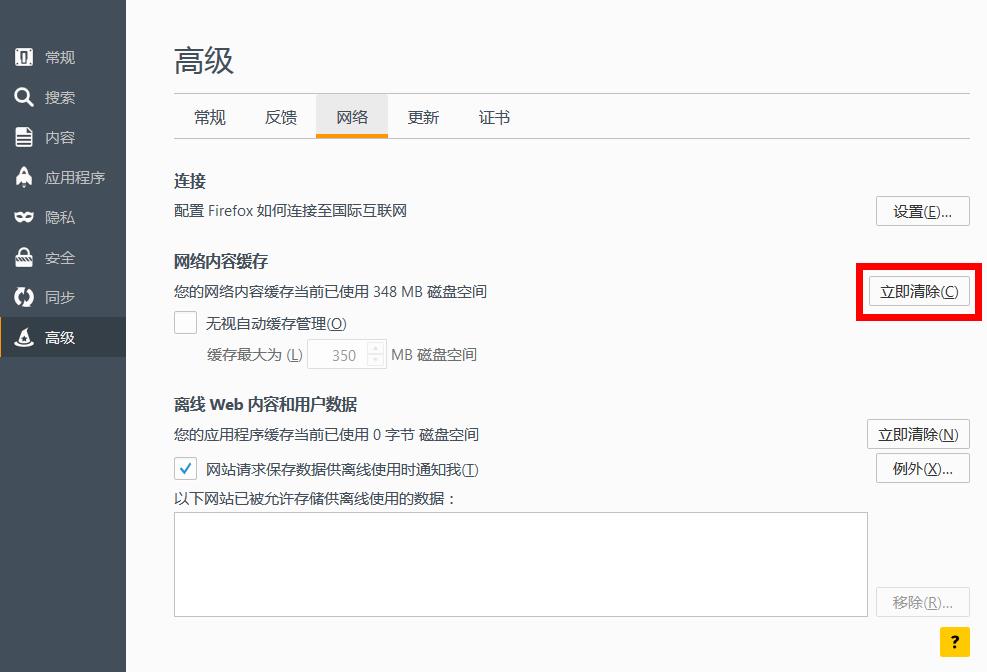This screenshot has height=672, width=987.
Task: Decrease cache size with stepper down arrow
Action: tap(376, 361)
